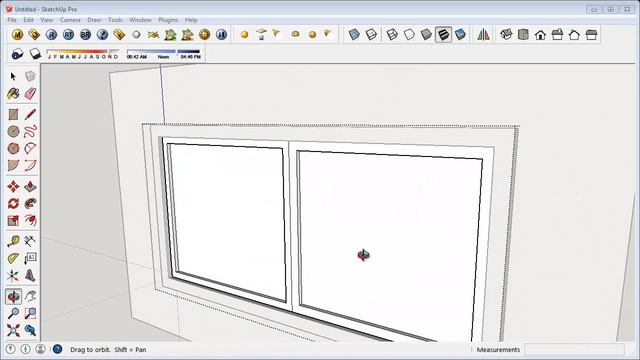Select the 2-Point Arc tool

(30, 165)
